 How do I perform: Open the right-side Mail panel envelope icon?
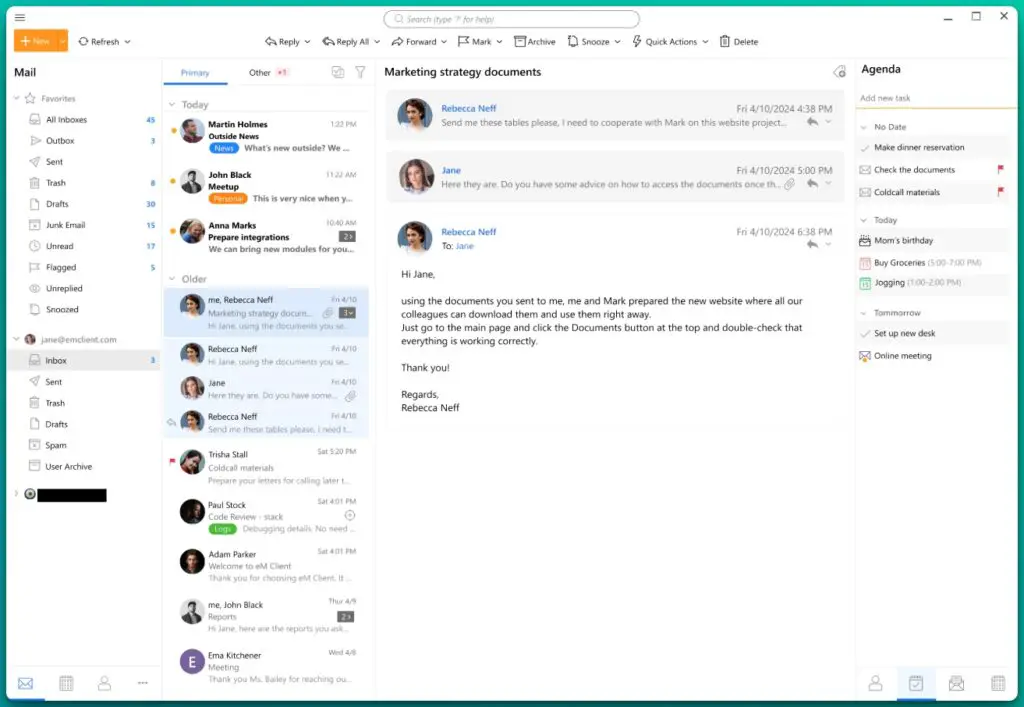click(956, 683)
